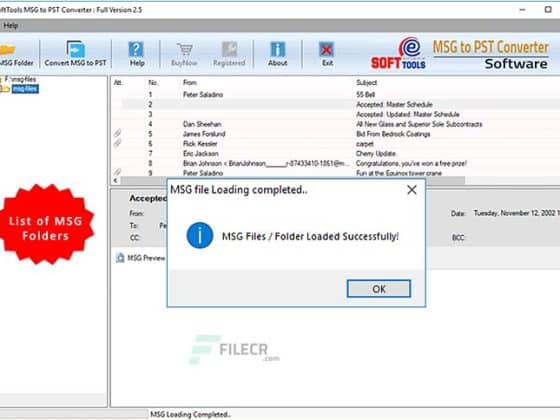The height and width of the screenshot is (420, 560).
Task: Click the 'Bid From Bedrock Coatings' subject
Action: [x=393, y=134]
